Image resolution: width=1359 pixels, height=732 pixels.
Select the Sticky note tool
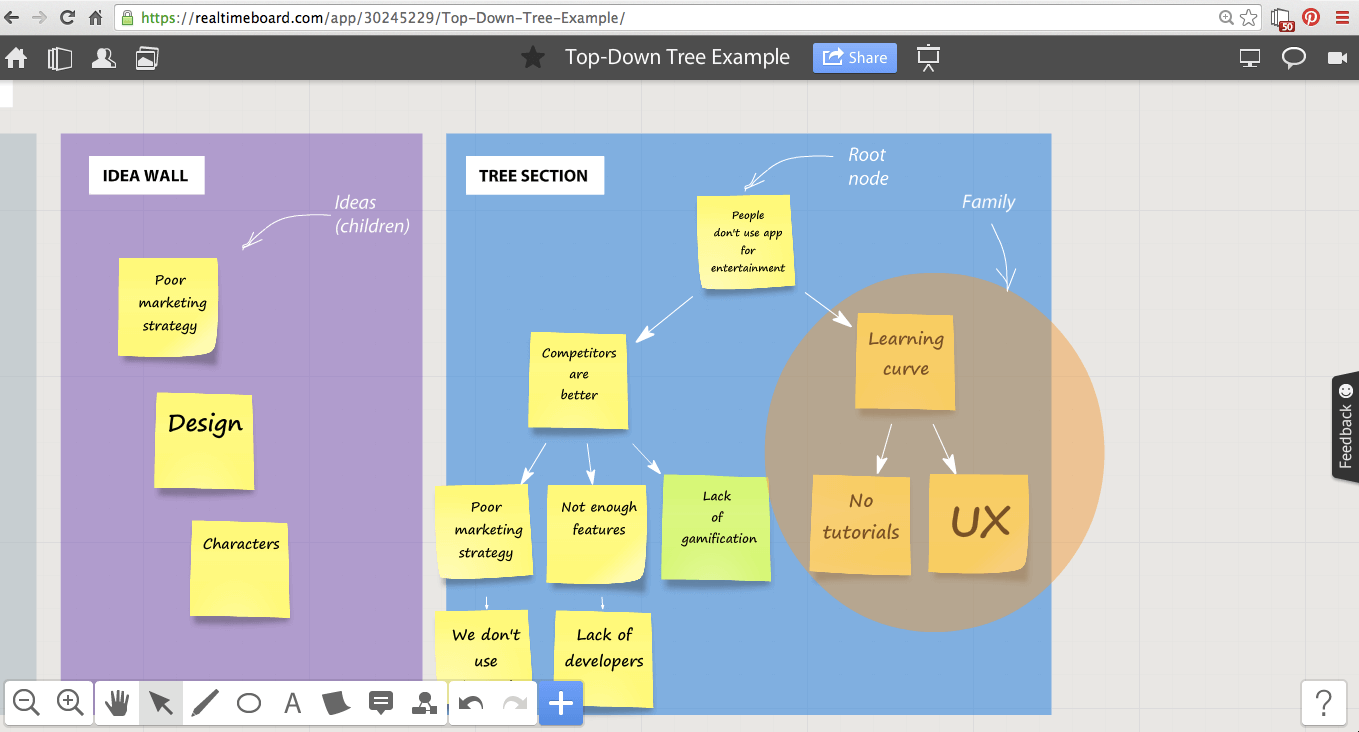click(x=337, y=703)
